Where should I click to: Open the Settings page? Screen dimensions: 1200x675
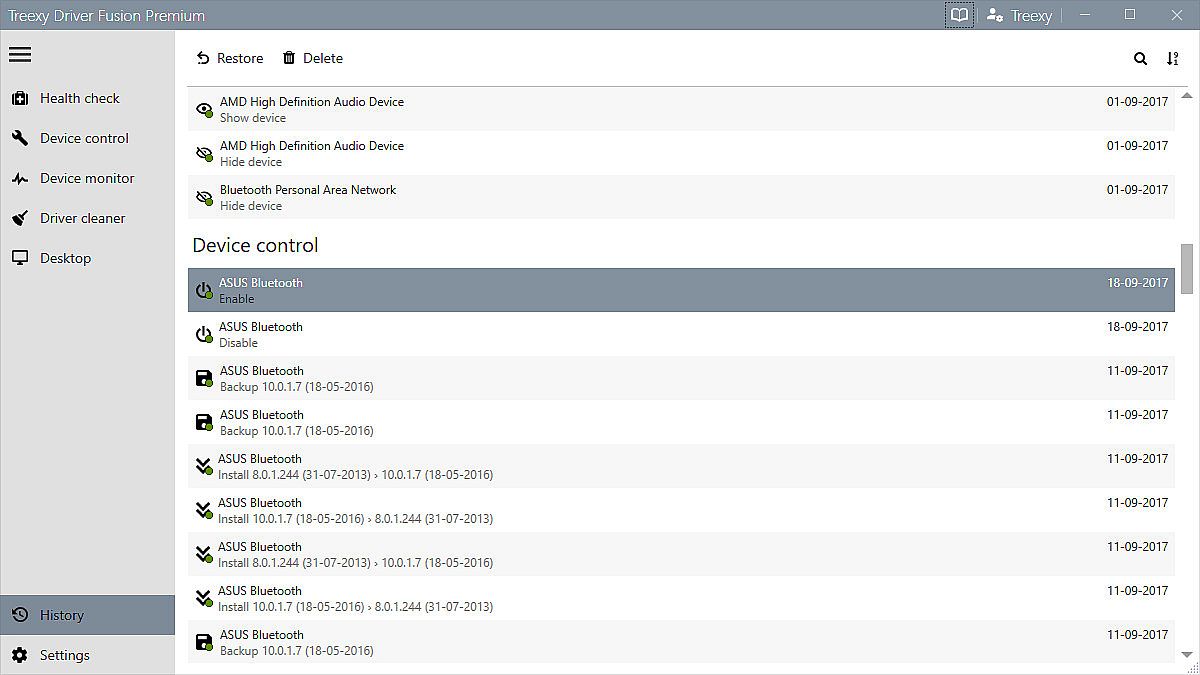87,655
